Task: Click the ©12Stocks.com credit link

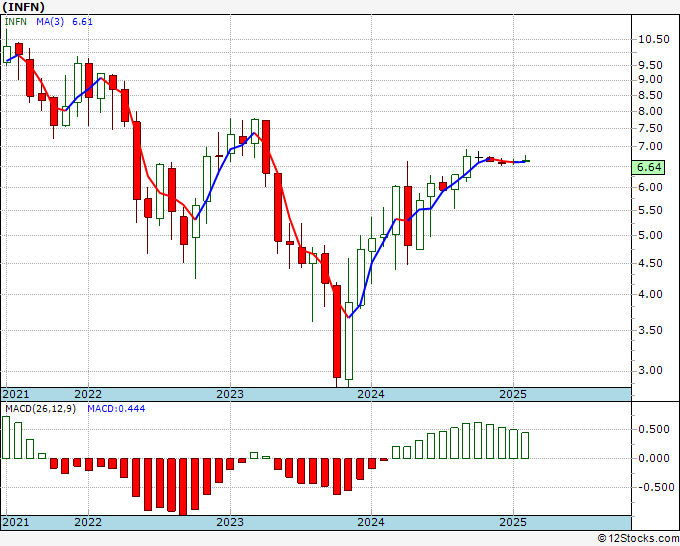Action: coord(638,539)
